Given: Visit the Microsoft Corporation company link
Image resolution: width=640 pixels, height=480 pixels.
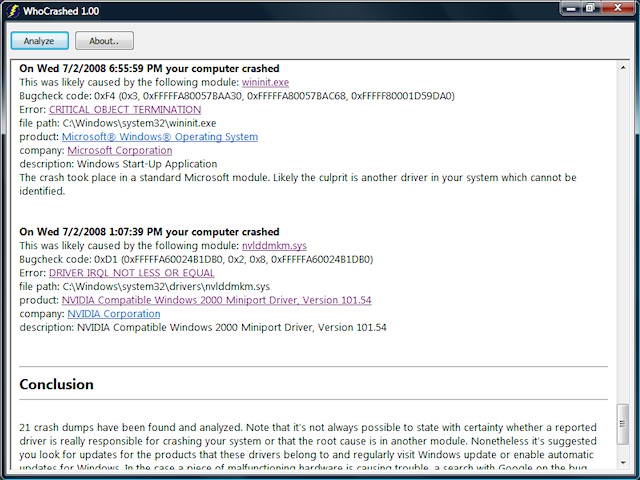Looking at the screenshot, I should click(120, 151).
